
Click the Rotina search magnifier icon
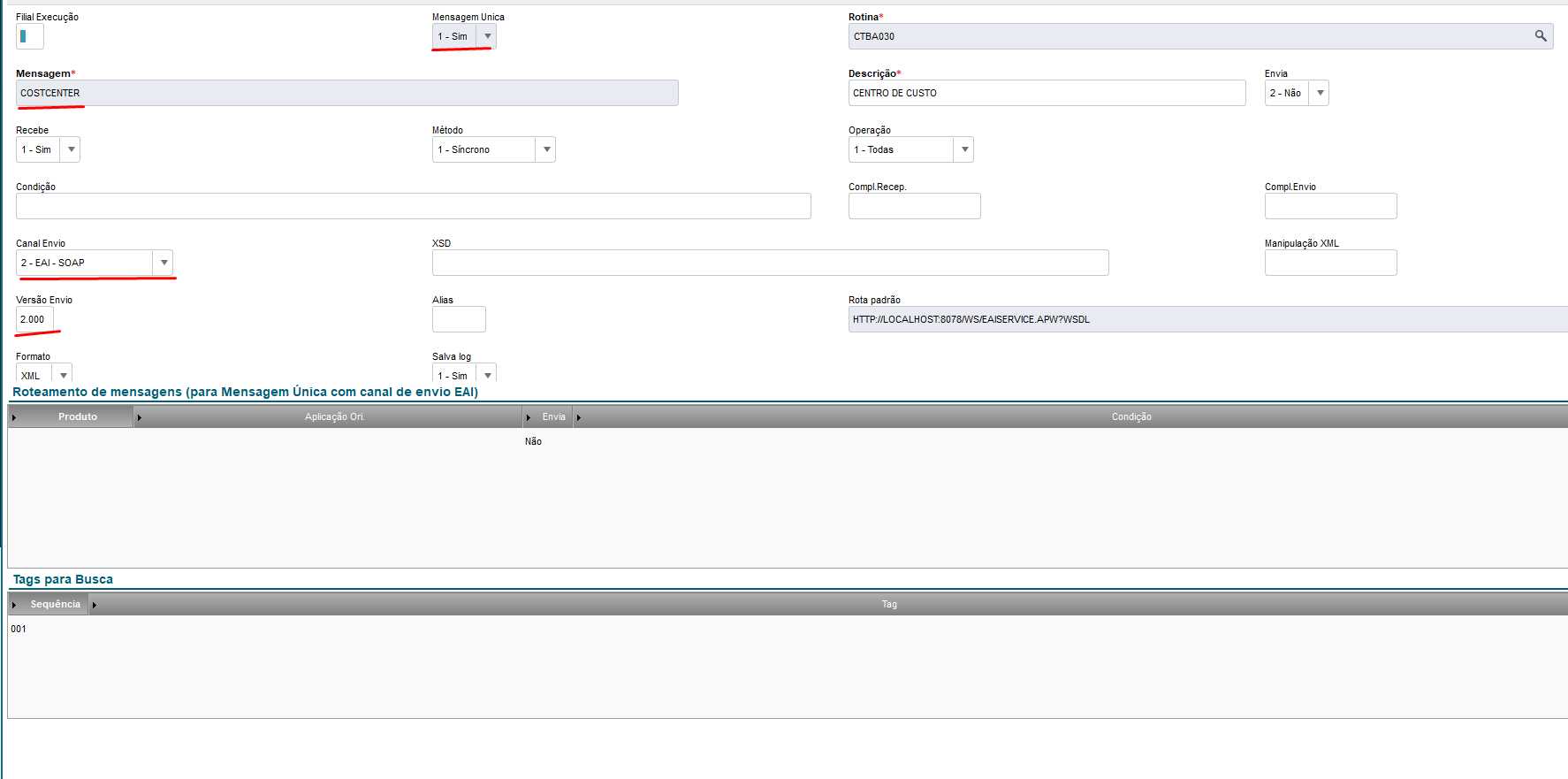point(1541,36)
